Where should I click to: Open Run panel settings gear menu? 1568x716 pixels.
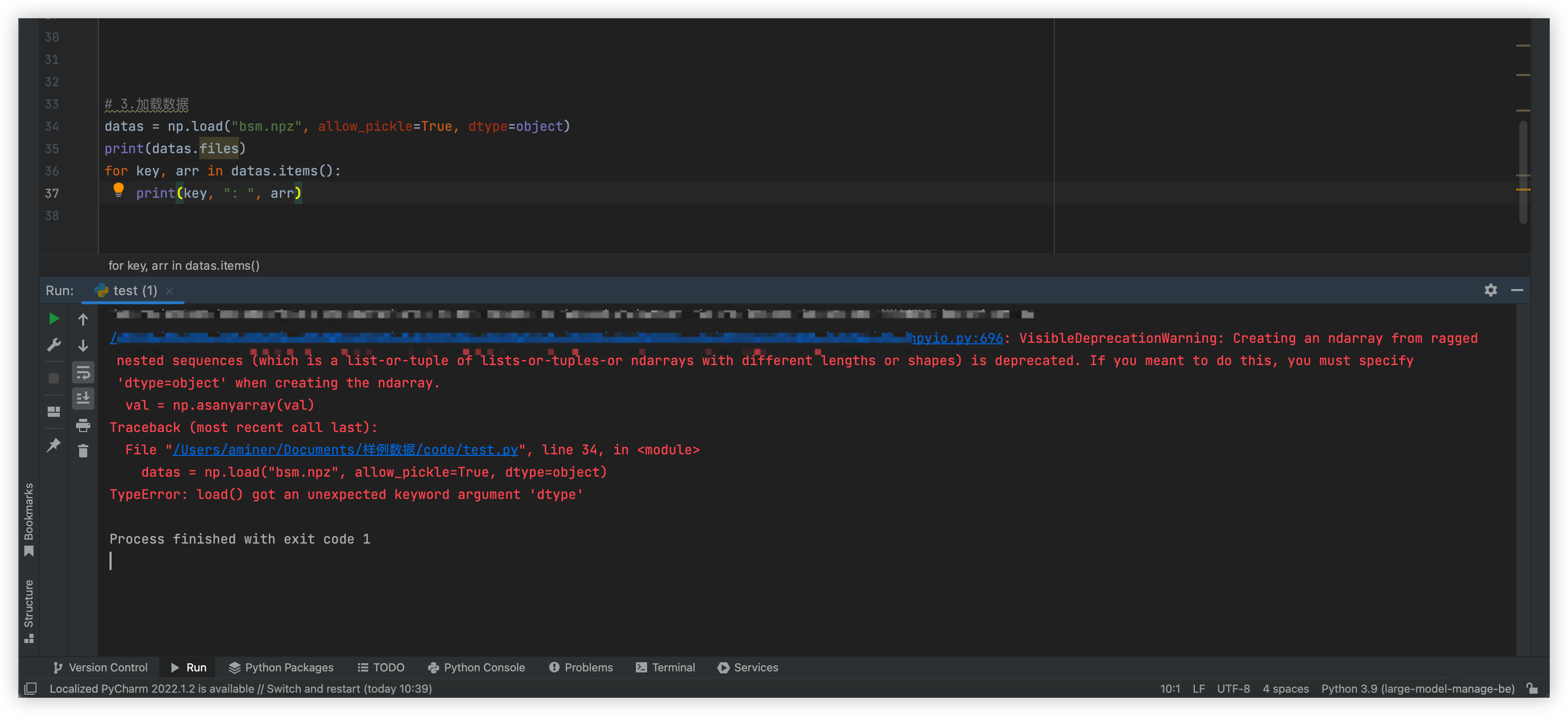click(1490, 291)
